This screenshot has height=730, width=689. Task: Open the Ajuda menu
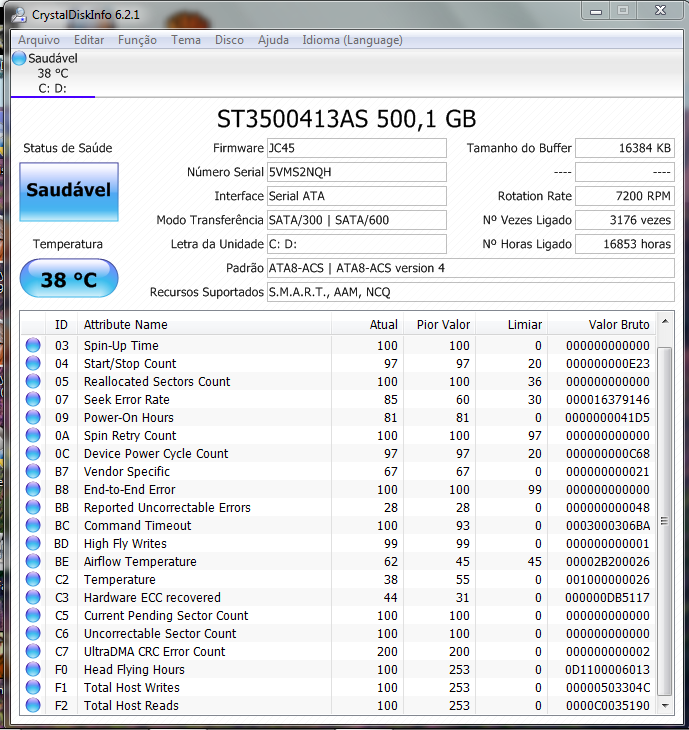point(273,40)
